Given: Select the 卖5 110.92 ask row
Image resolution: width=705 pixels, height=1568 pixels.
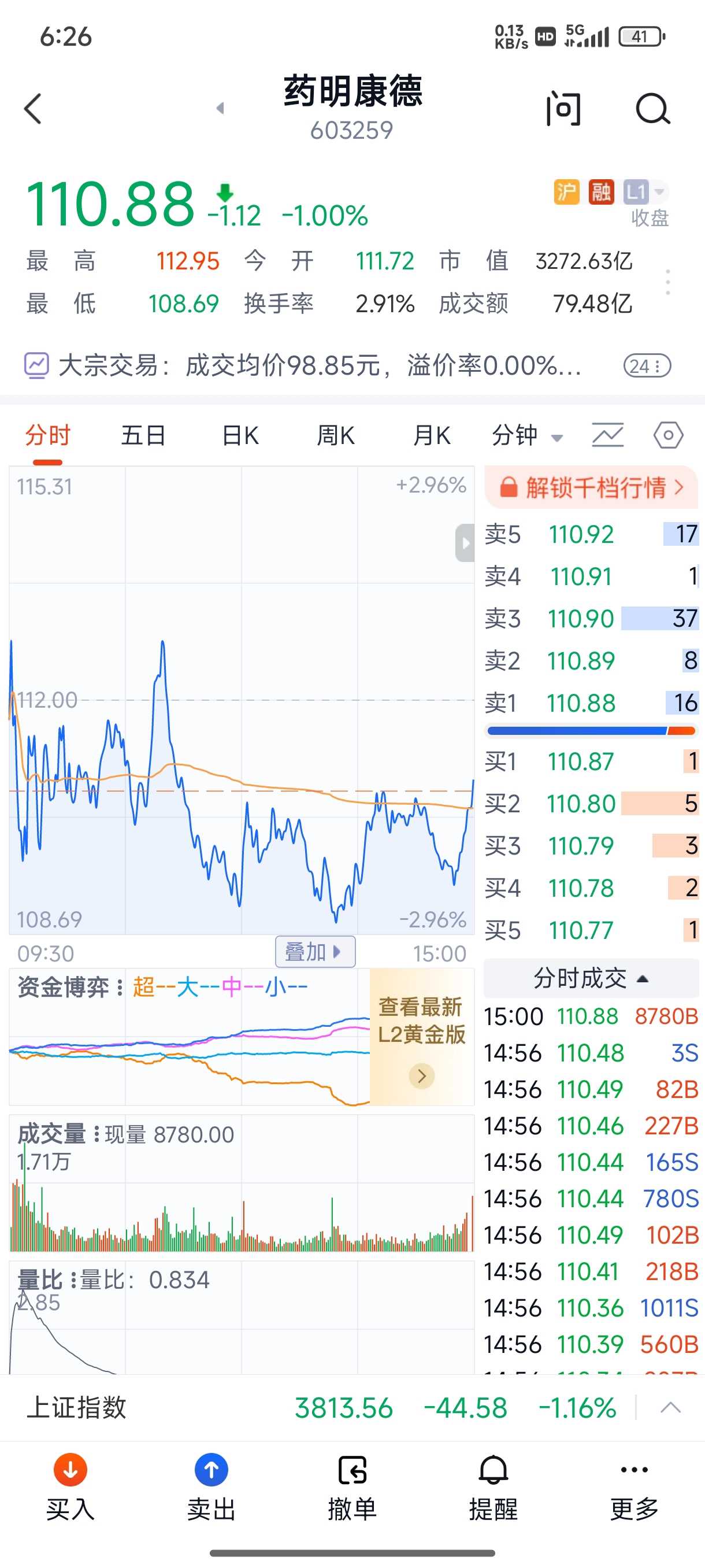Looking at the screenshot, I should 591,534.
